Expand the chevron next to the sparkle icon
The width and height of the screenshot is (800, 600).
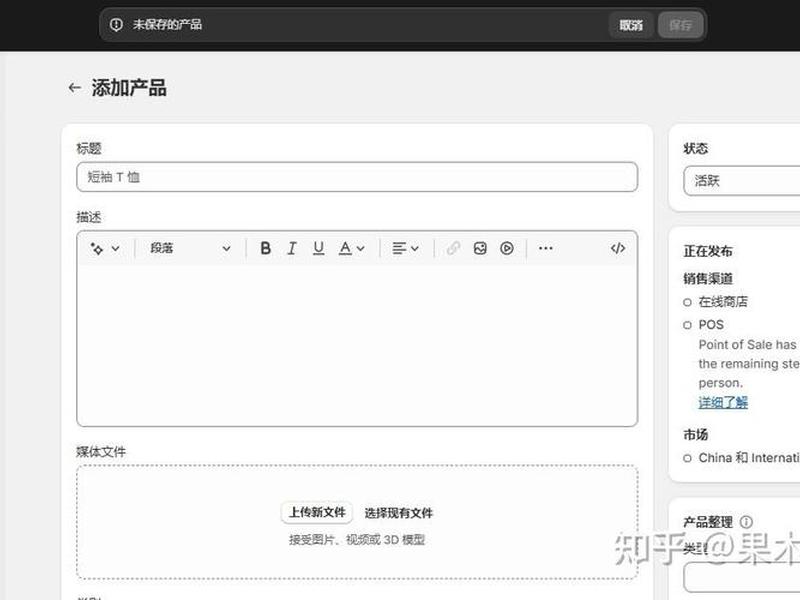[116, 248]
